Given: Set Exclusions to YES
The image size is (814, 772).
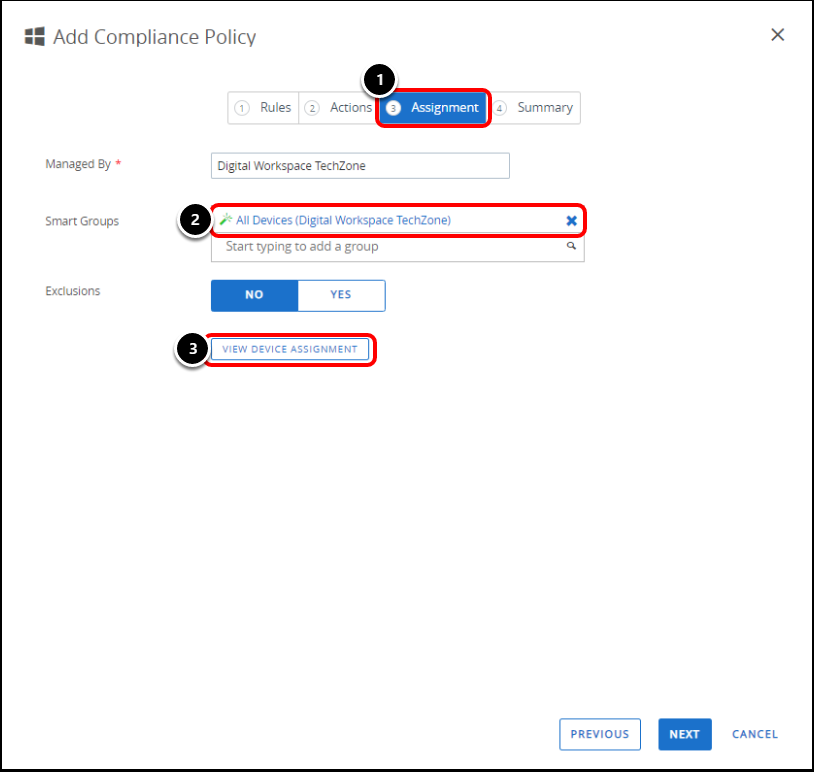Looking at the screenshot, I should [341, 295].
